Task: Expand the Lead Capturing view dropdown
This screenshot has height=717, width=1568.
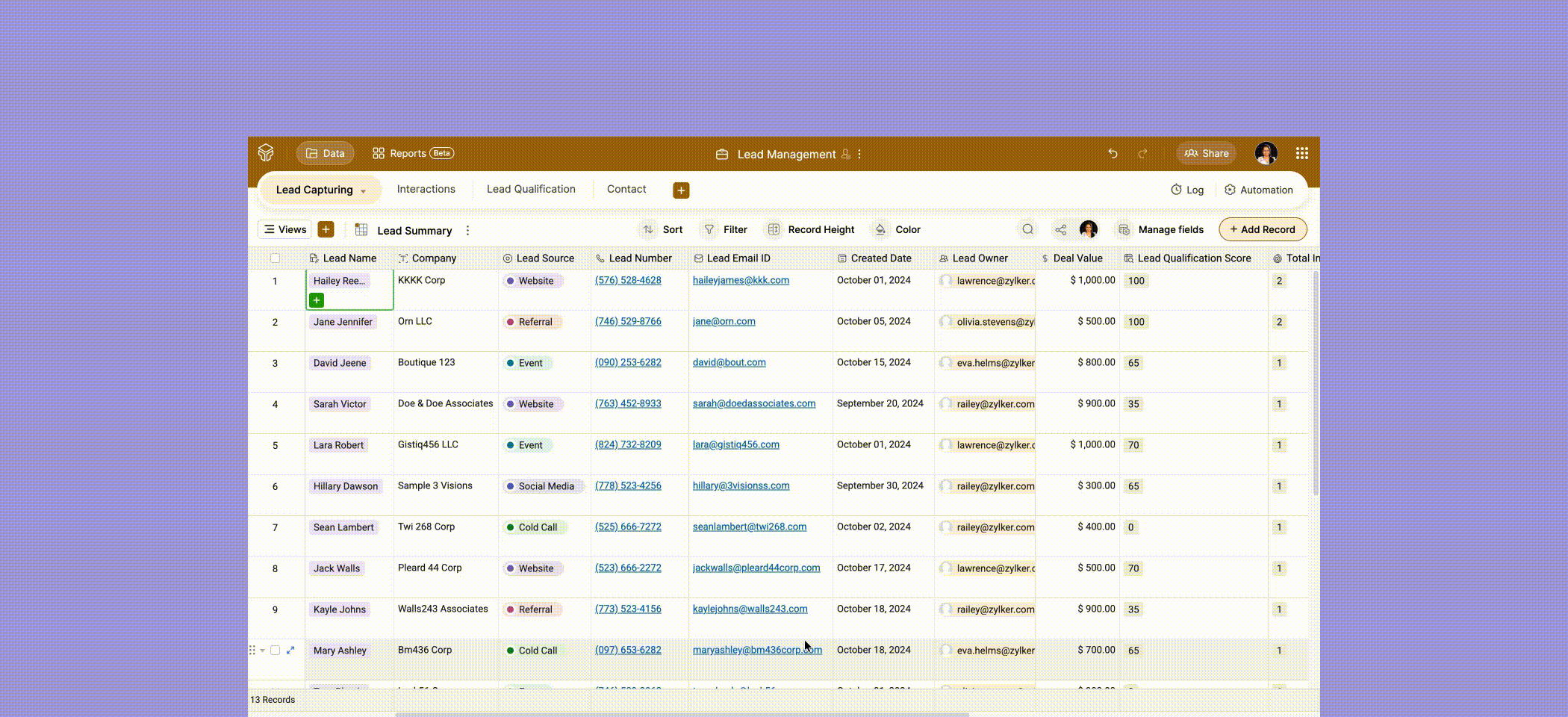Action: (365, 190)
